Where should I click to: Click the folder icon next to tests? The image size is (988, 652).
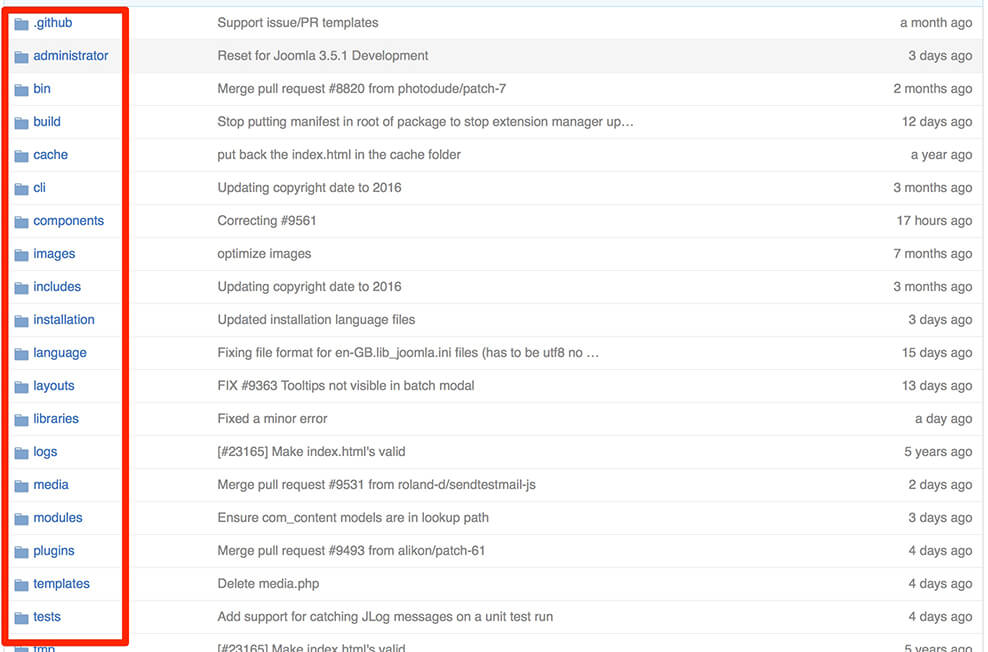tap(21, 617)
